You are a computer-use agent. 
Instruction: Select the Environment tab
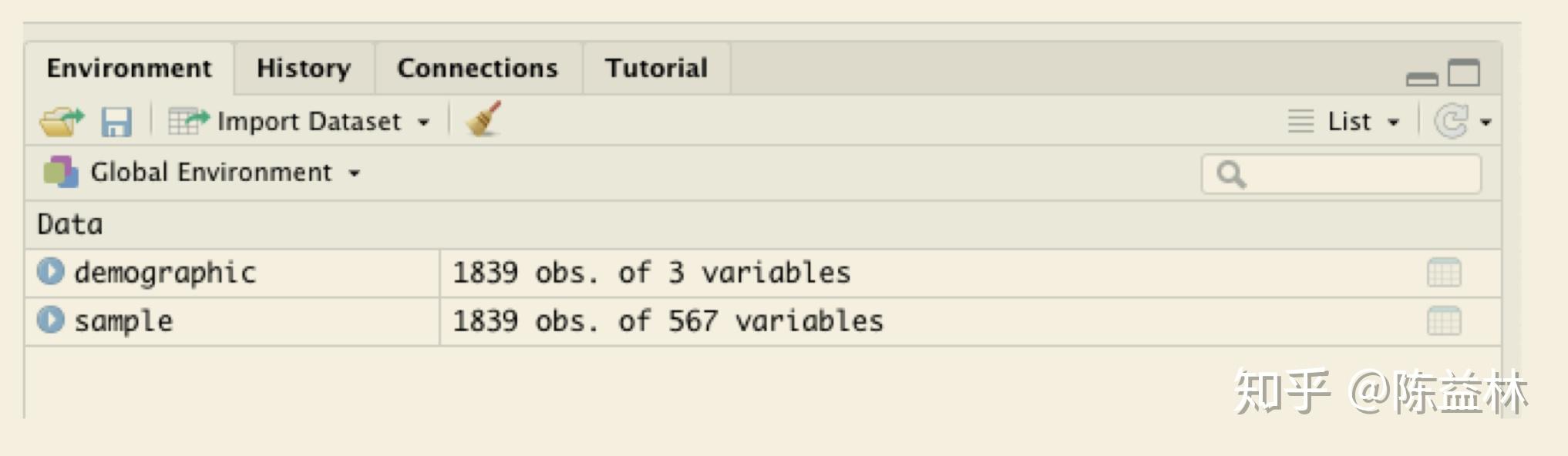pos(129,69)
